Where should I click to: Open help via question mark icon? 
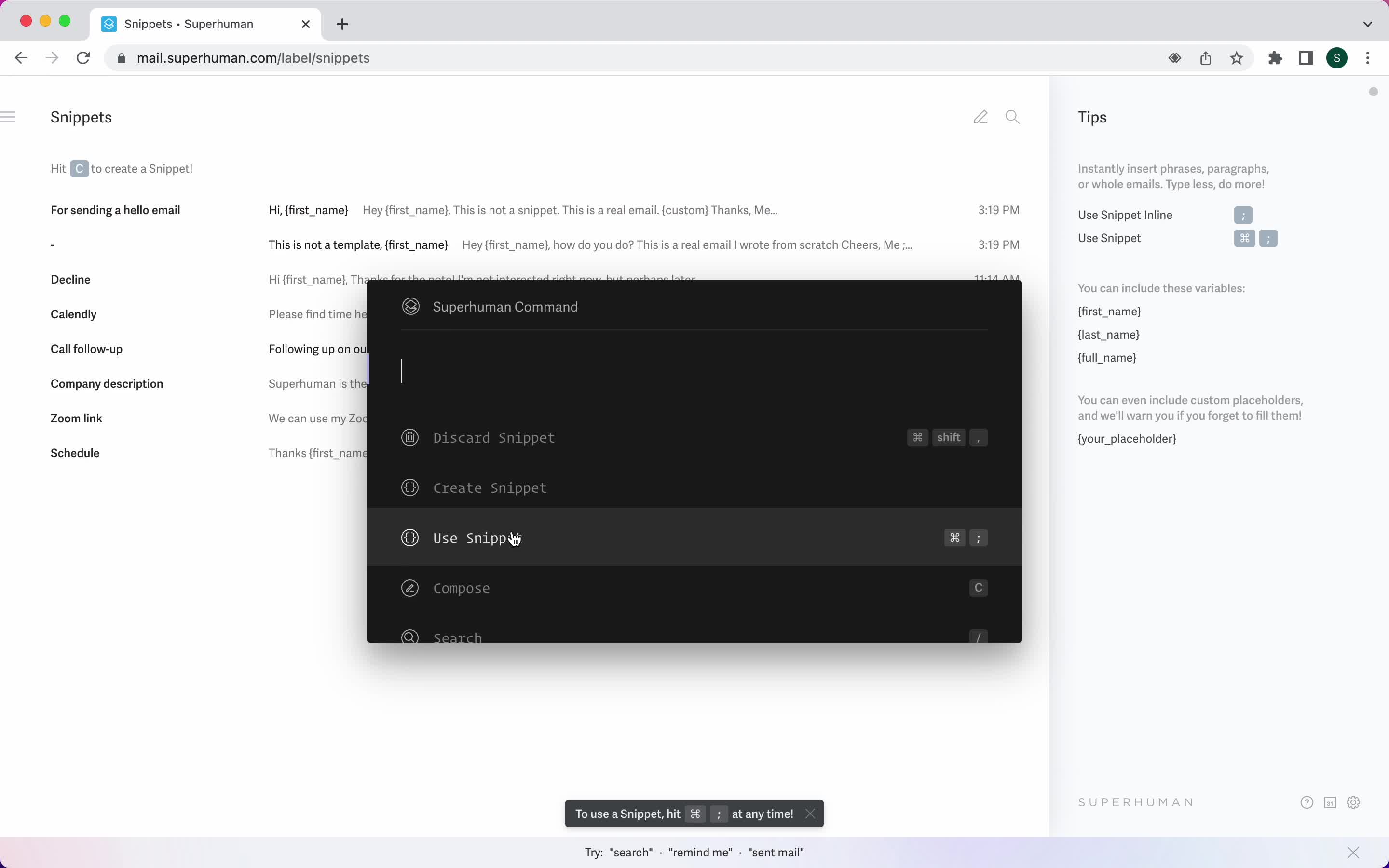1307,802
